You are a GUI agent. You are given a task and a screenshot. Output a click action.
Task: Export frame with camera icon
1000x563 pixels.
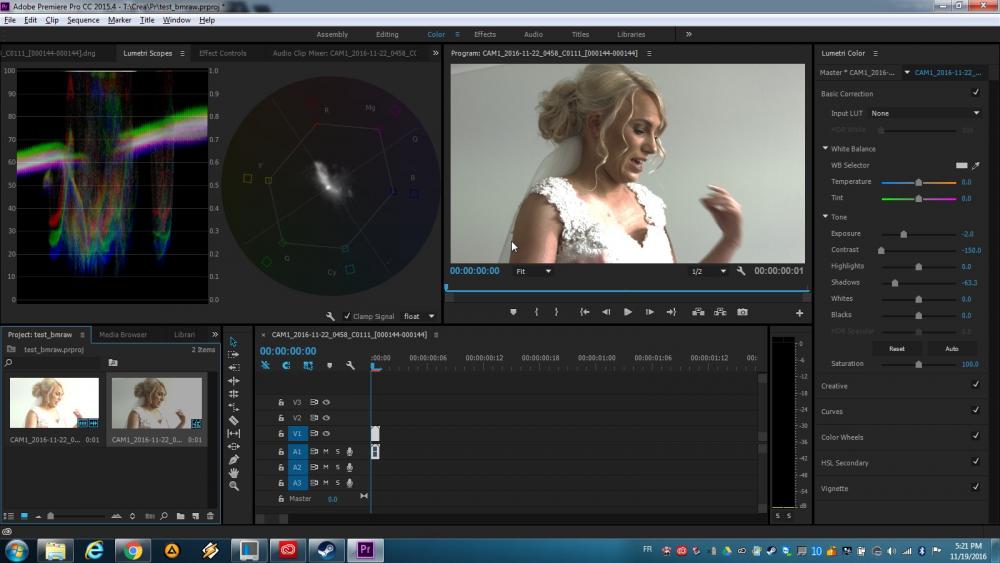pos(742,312)
